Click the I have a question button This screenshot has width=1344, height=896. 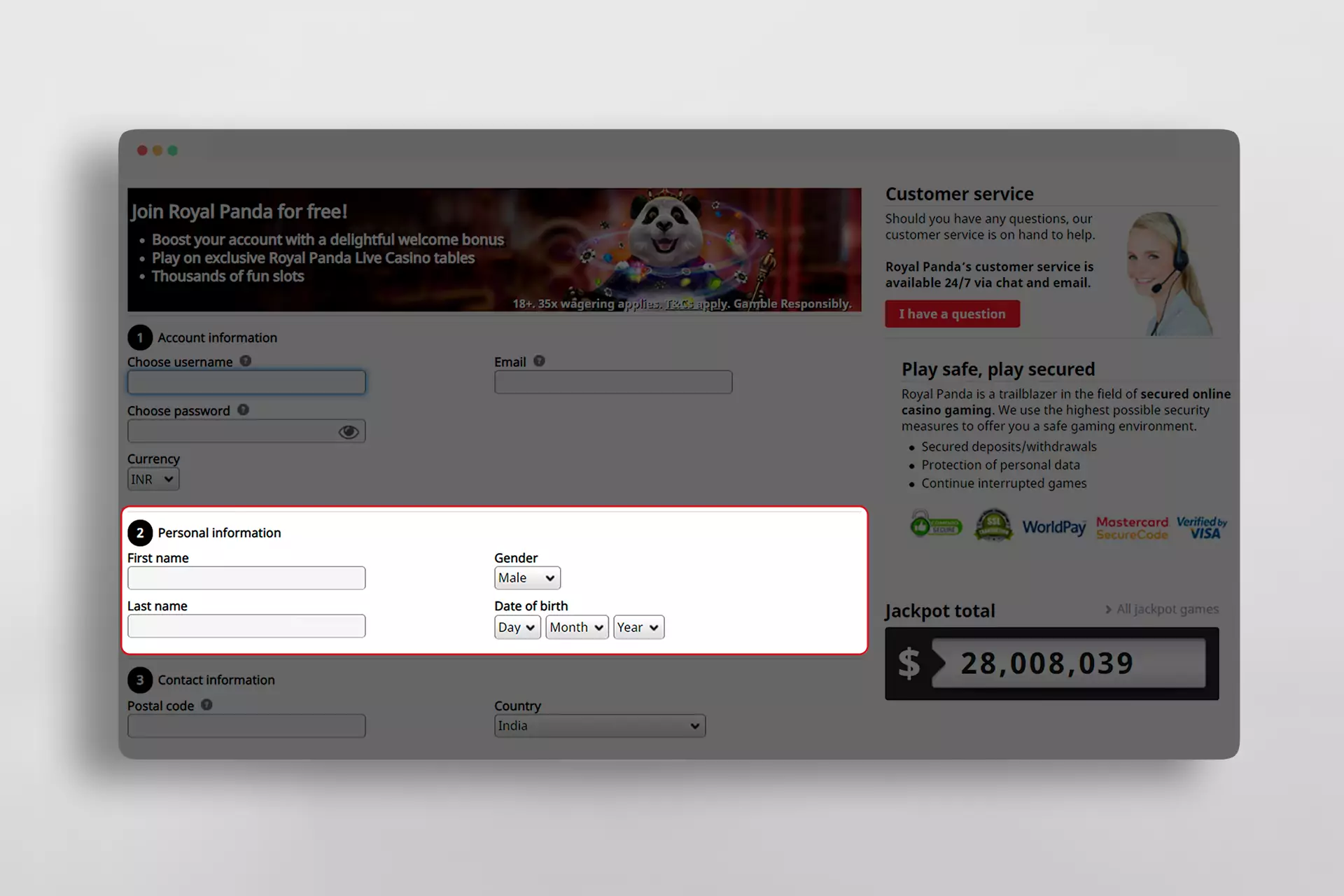point(952,313)
